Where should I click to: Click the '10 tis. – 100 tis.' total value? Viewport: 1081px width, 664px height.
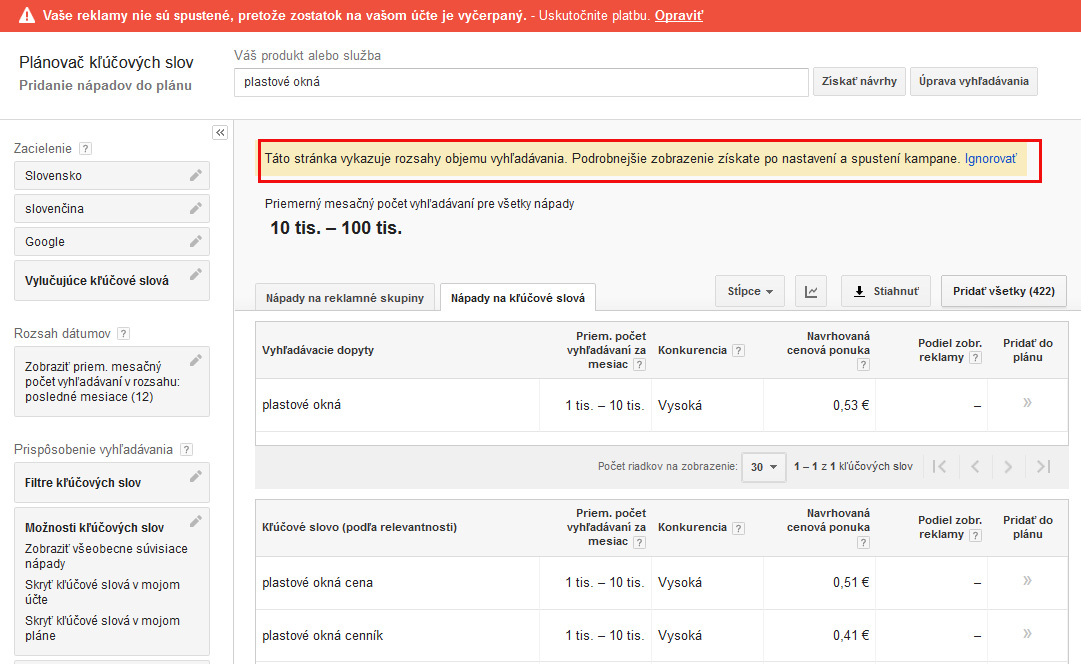(336, 228)
